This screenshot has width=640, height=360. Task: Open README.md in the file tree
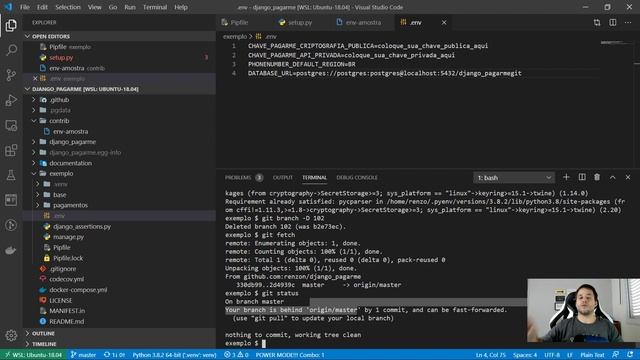(x=67, y=321)
